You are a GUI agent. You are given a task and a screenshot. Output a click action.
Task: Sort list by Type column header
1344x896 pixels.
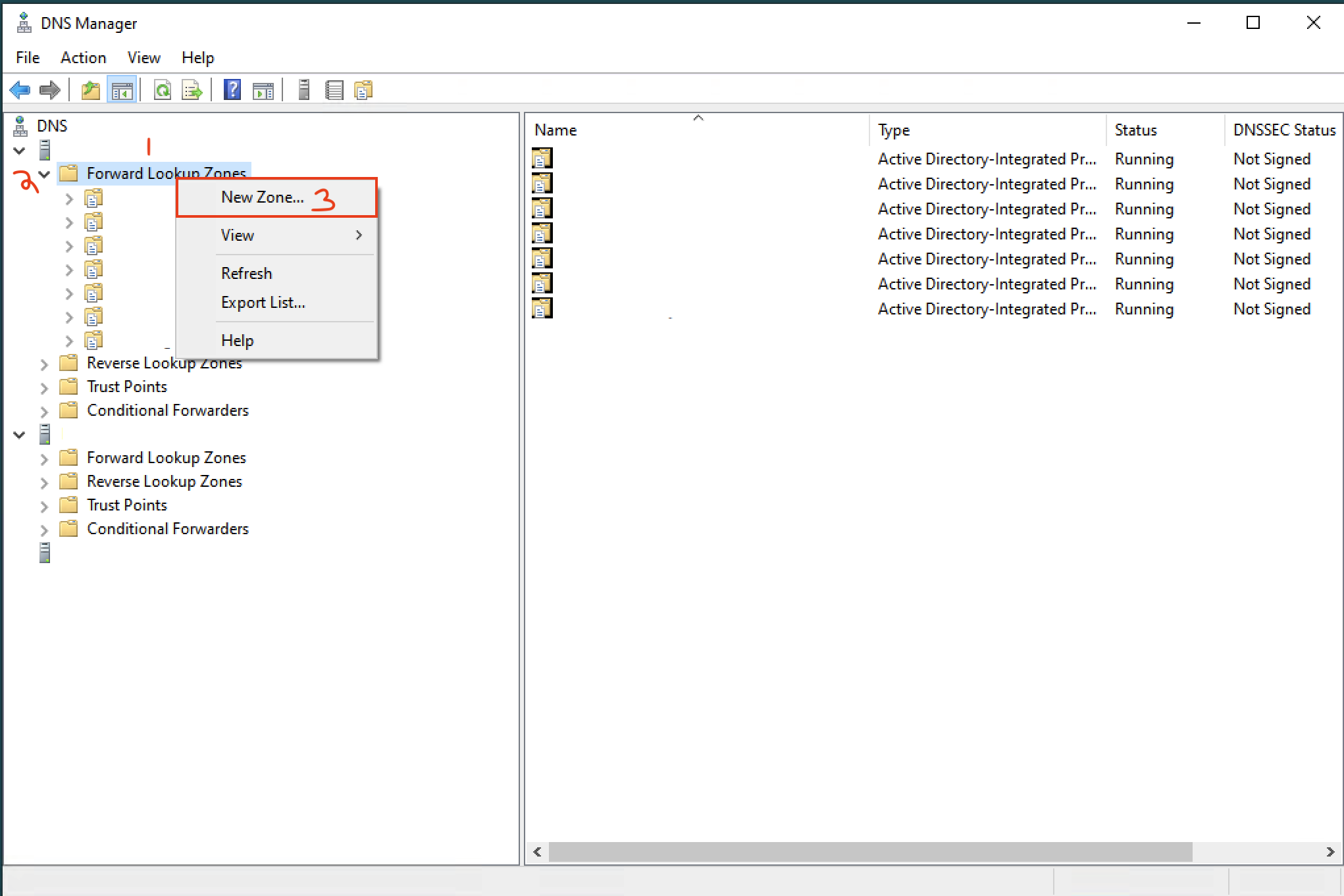pyautogui.click(x=988, y=130)
